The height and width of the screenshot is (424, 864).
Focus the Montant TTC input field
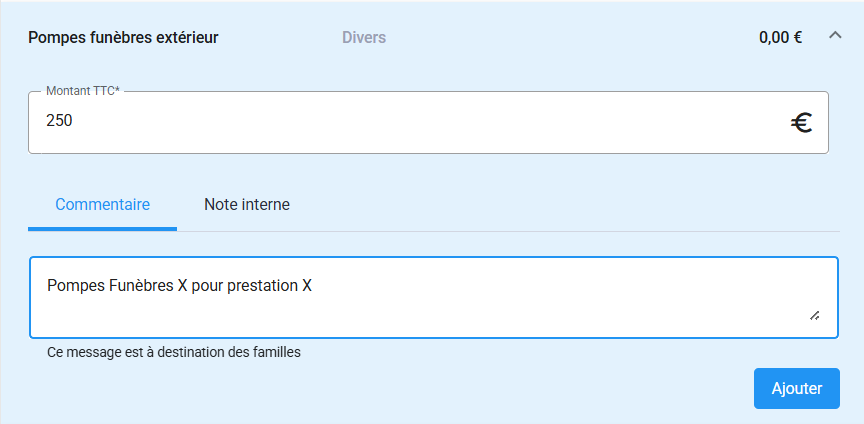[400, 122]
